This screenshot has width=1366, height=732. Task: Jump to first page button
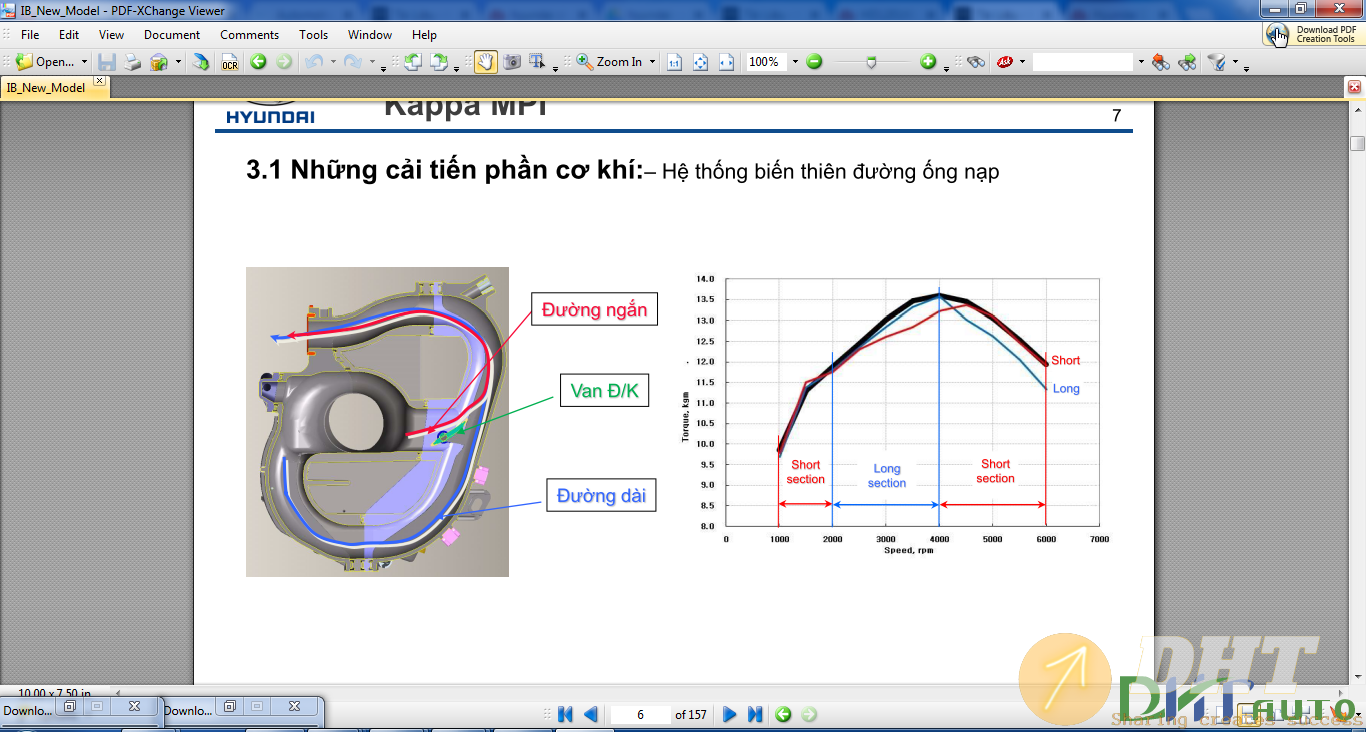(x=565, y=714)
